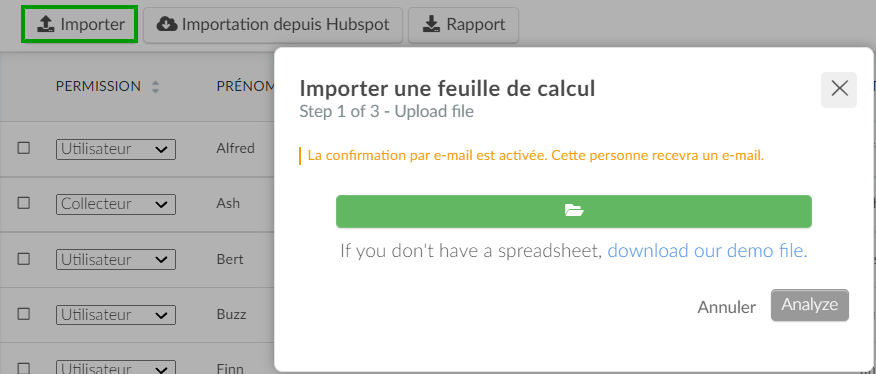Click the download icon on Rapport
Image resolution: width=876 pixels, height=374 pixels.
431,24
